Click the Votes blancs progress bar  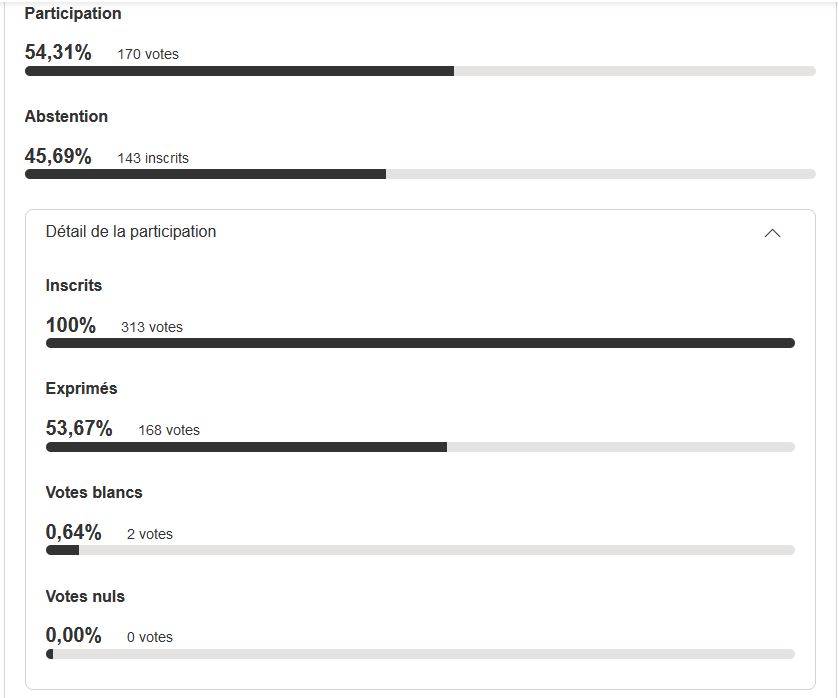(x=420, y=550)
